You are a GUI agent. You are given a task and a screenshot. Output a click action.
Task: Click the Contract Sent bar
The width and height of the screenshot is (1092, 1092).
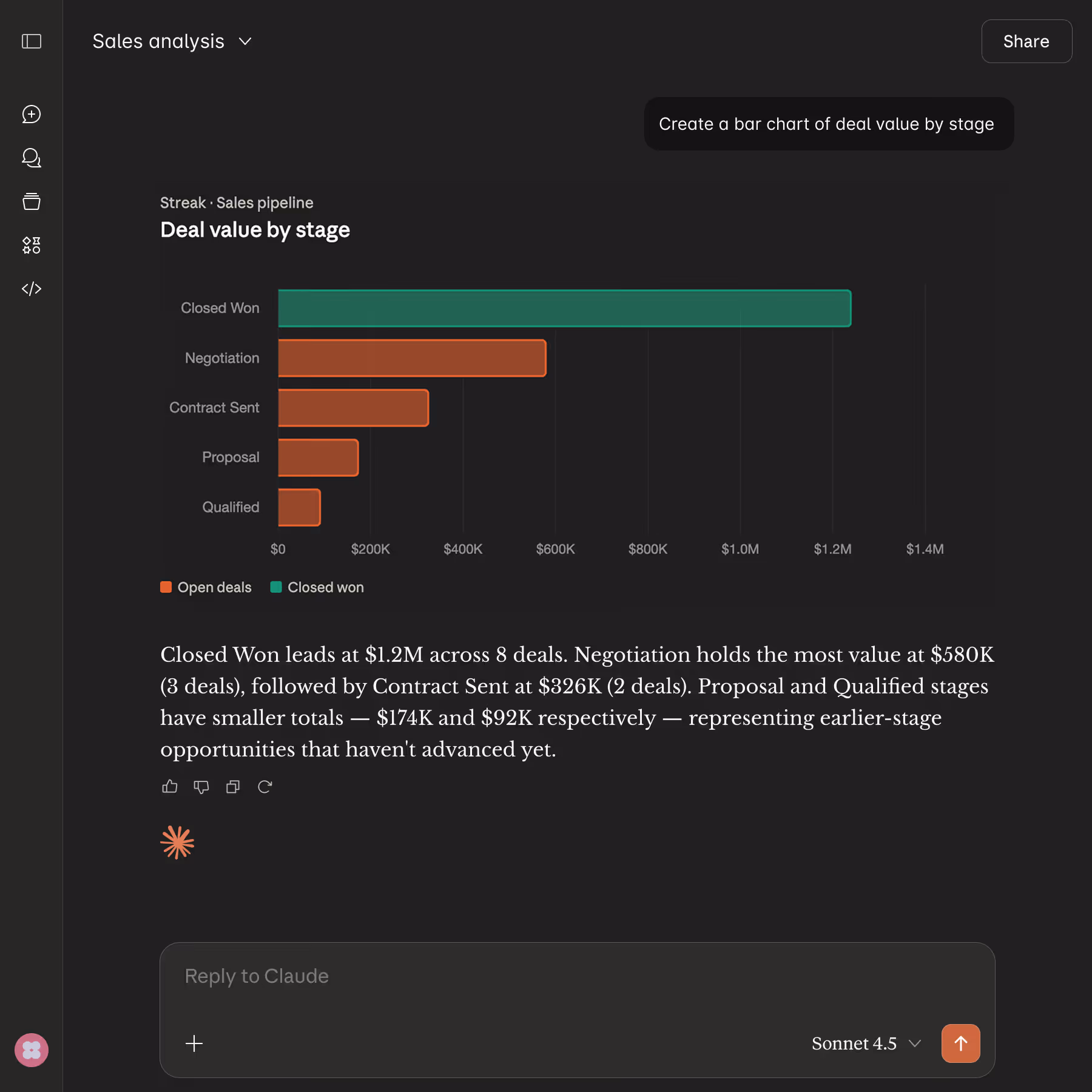point(354,408)
